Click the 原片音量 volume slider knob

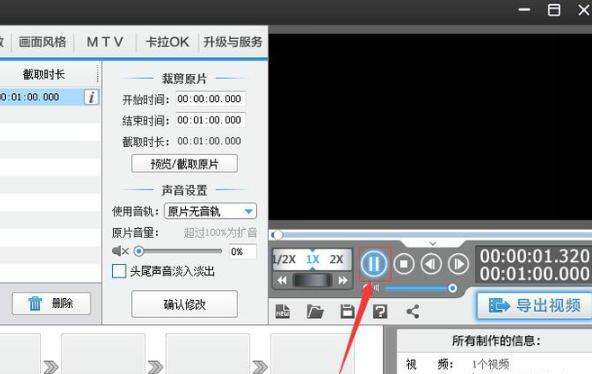[139, 251]
